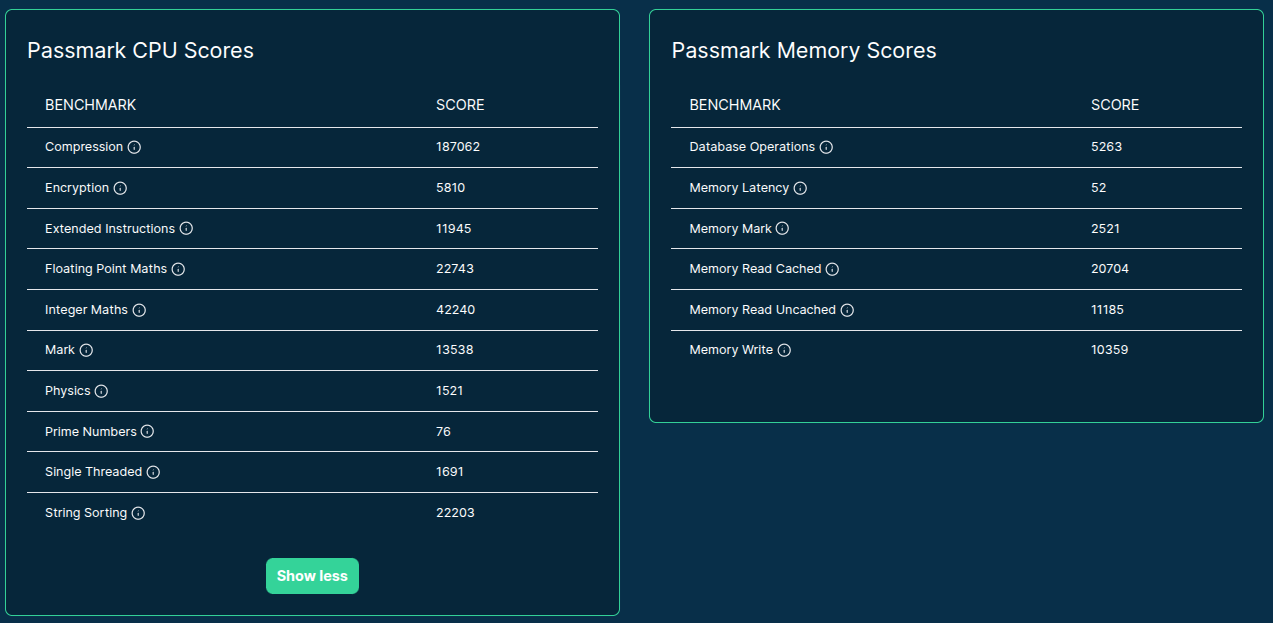
Task: Select Integer Maths score 42240
Action: (456, 310)
